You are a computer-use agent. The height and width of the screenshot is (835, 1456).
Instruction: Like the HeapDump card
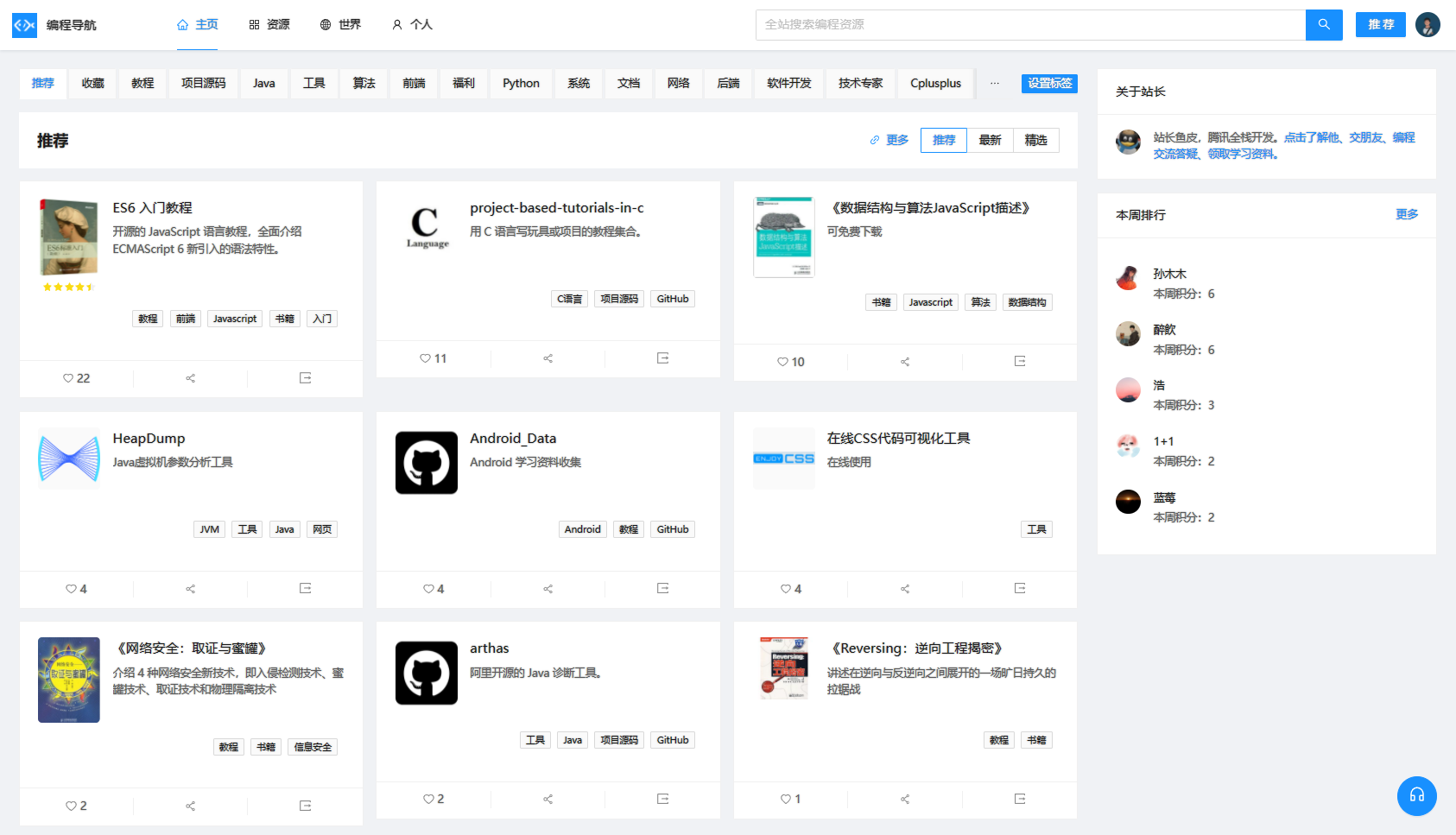(76, 589)
